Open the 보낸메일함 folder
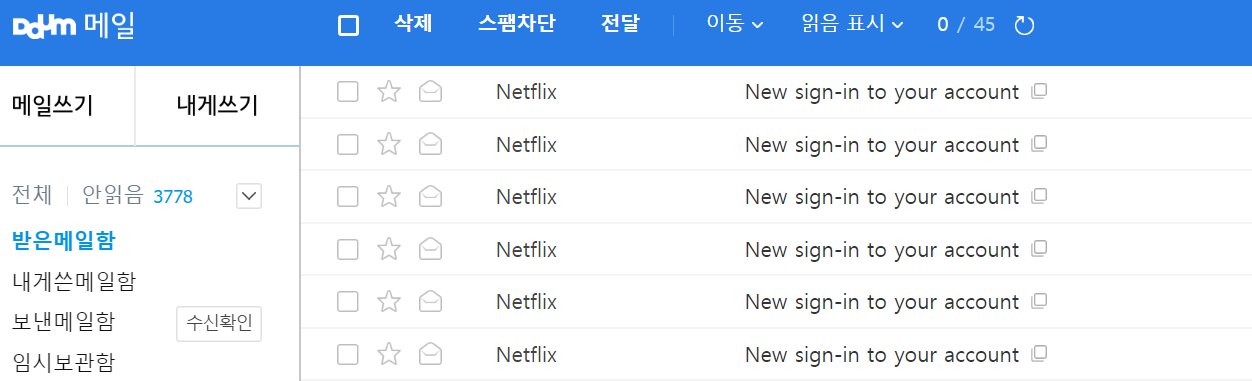 63,322
